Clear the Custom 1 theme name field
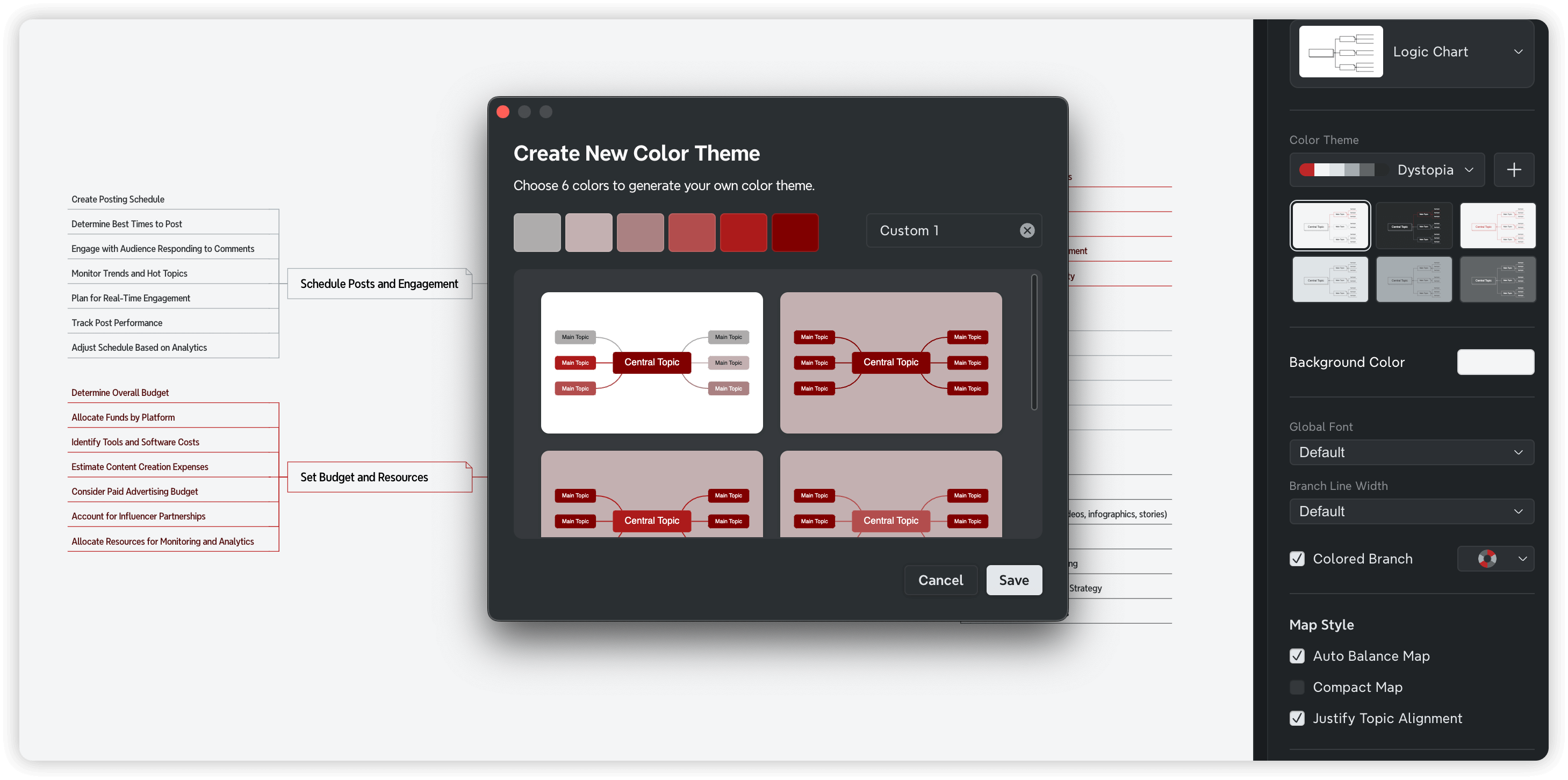The image size is (1568, 780). coord(1027,230)
